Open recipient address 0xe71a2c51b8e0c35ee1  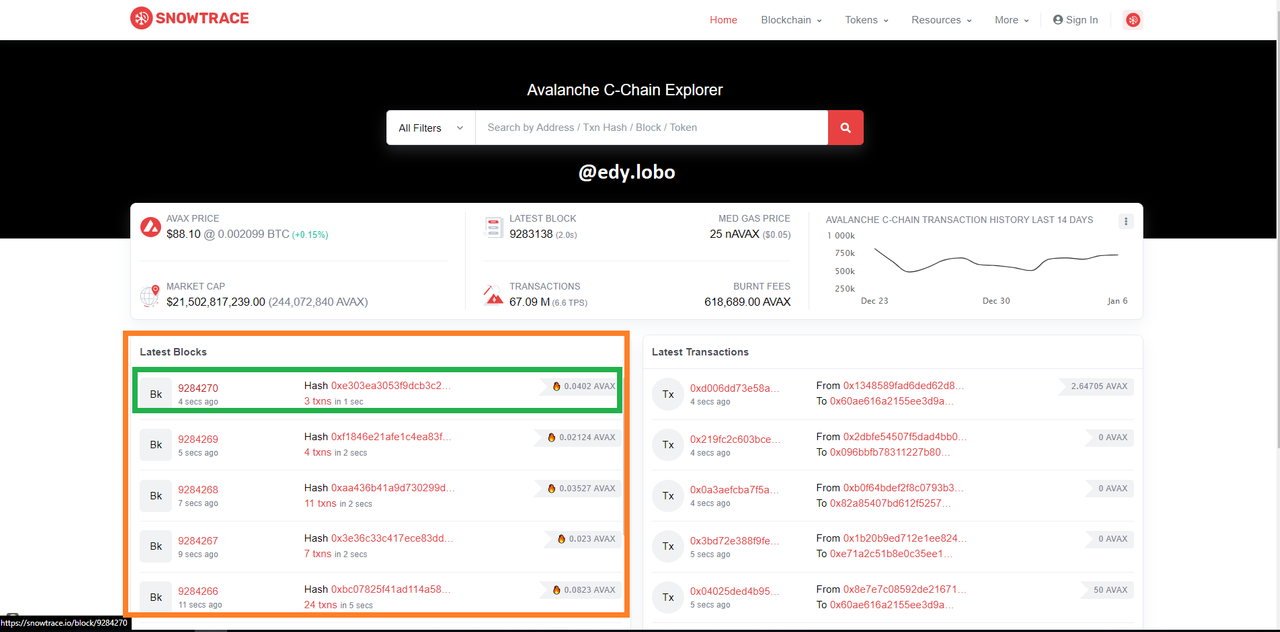click(x=891, y=554)
